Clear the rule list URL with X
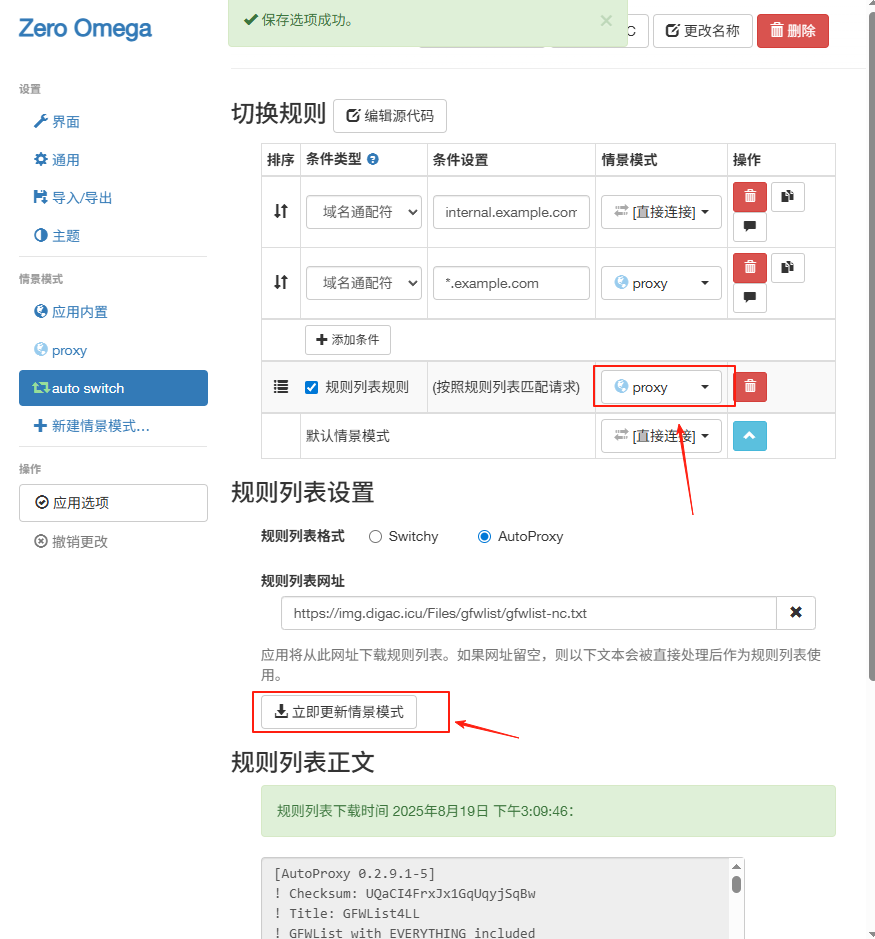875x939 pixels. pyautogui.click(x=796, y=612)
